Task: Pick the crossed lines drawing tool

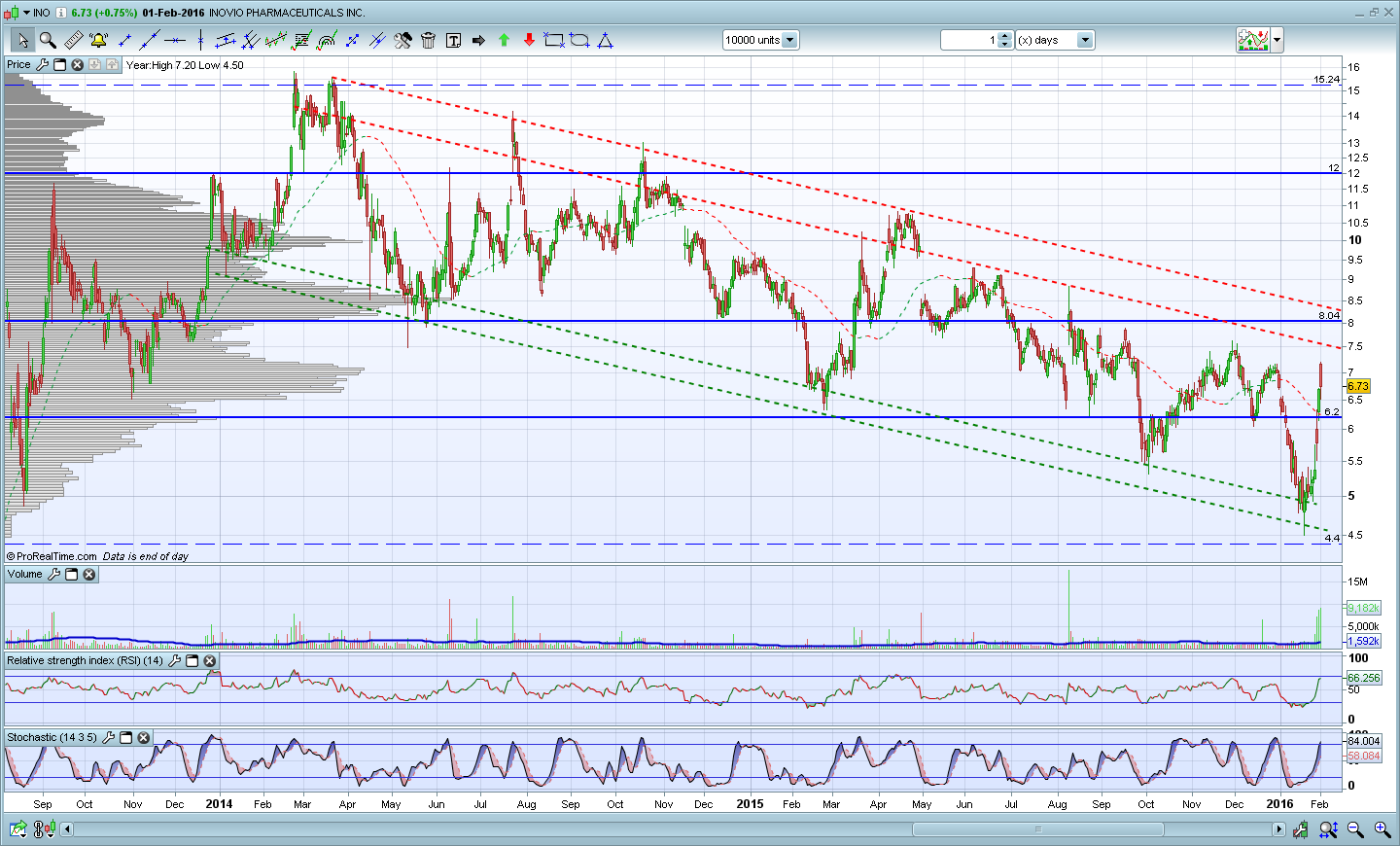Action: (377, 40)
